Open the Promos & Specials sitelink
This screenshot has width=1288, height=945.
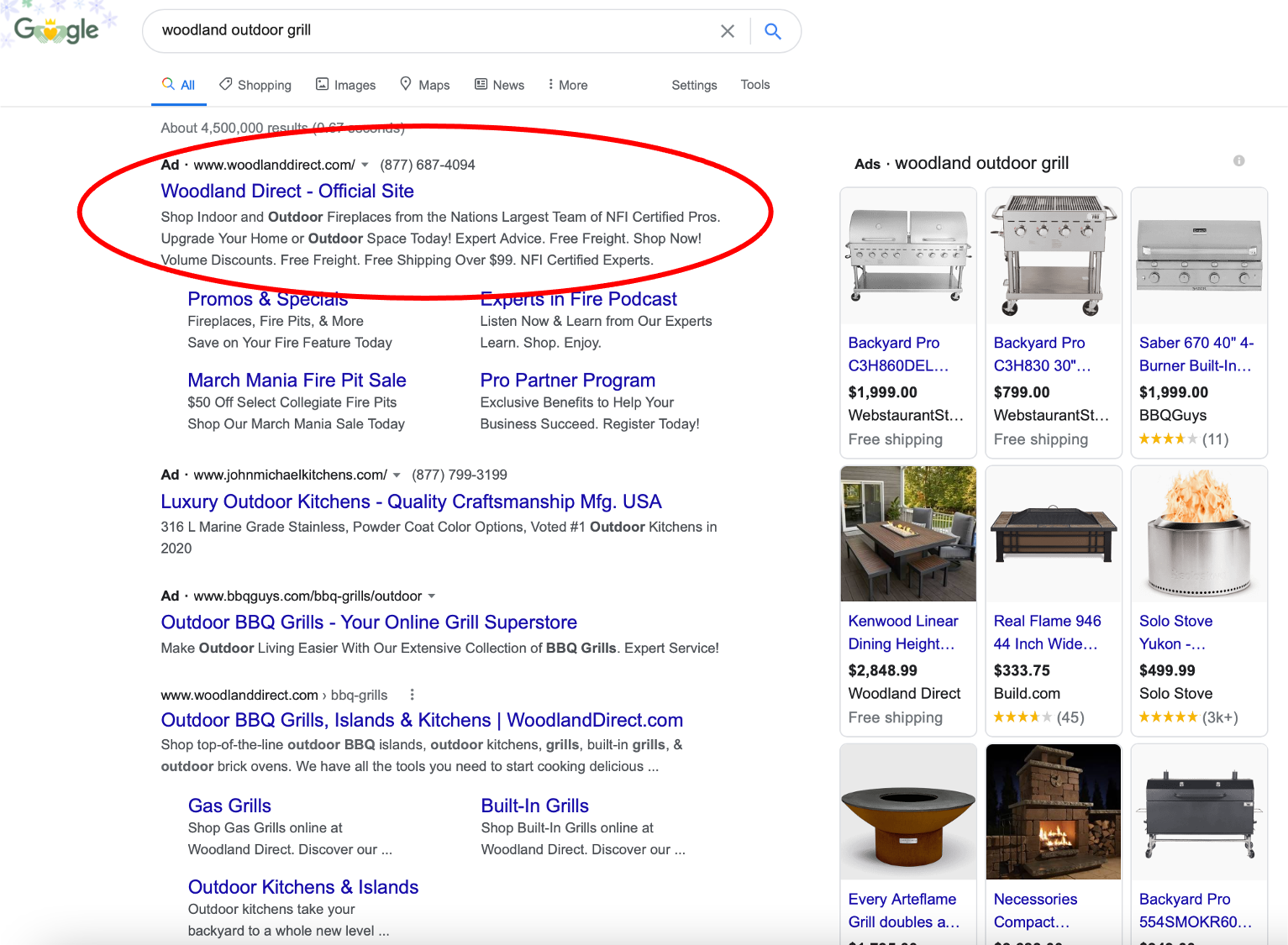point(267,299)
